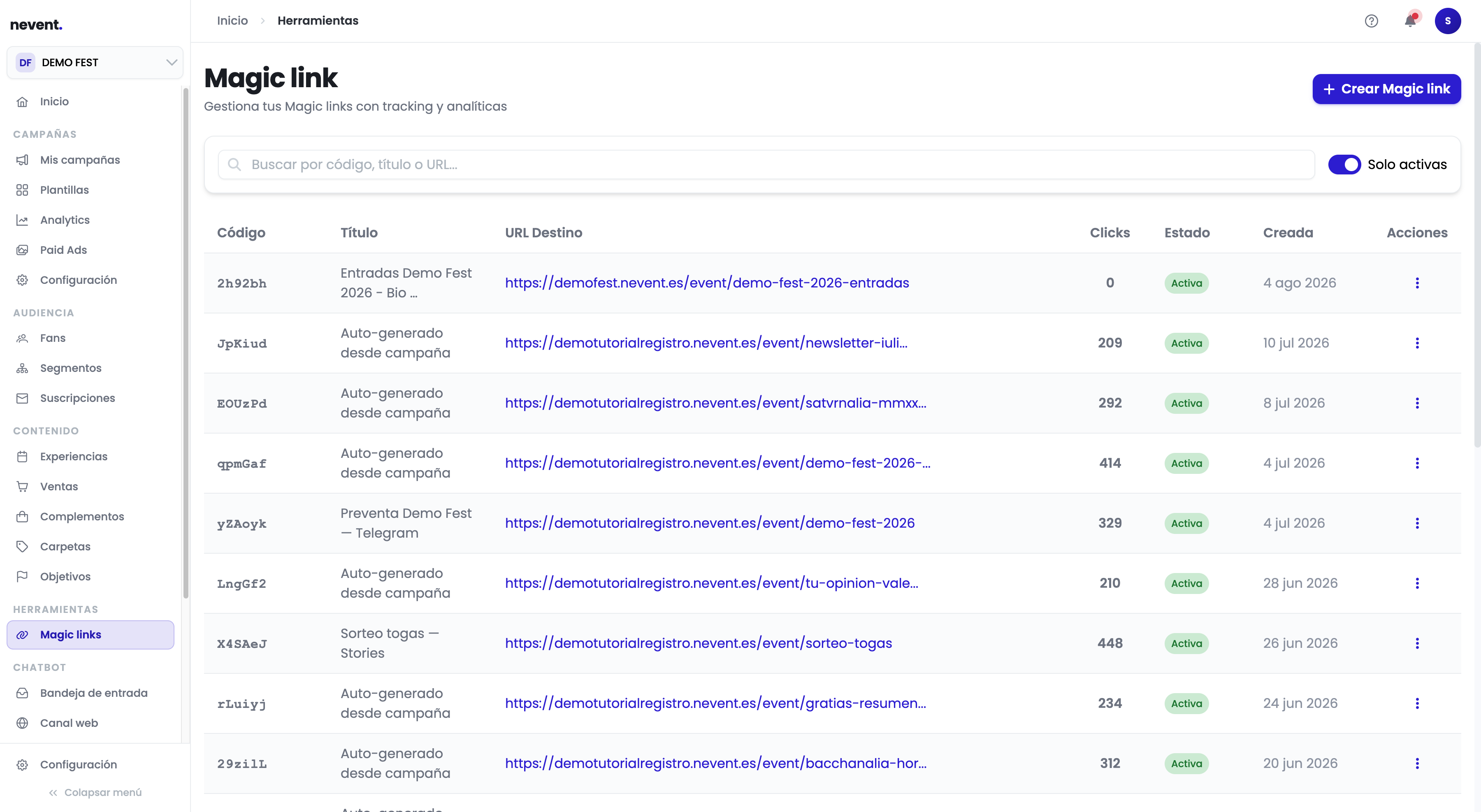The image size is (1481, 812).
Task: Click the Suscripciones envelope icon
Action: coord(23,398)
